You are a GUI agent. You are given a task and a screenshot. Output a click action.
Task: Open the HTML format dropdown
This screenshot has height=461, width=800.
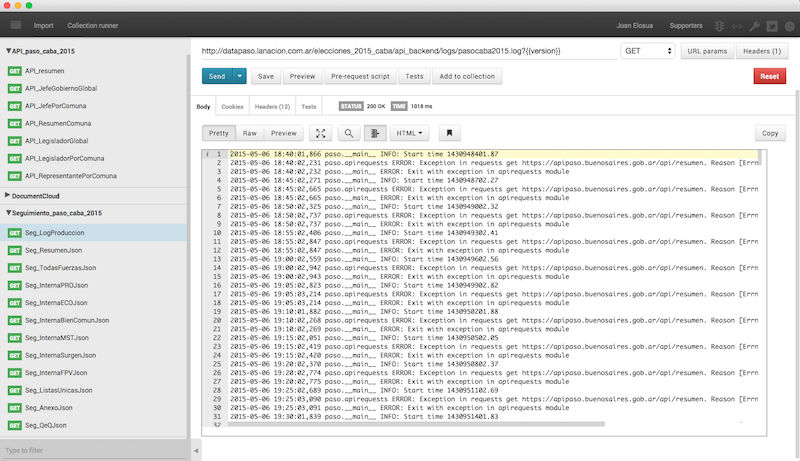(x=409, y=133)
